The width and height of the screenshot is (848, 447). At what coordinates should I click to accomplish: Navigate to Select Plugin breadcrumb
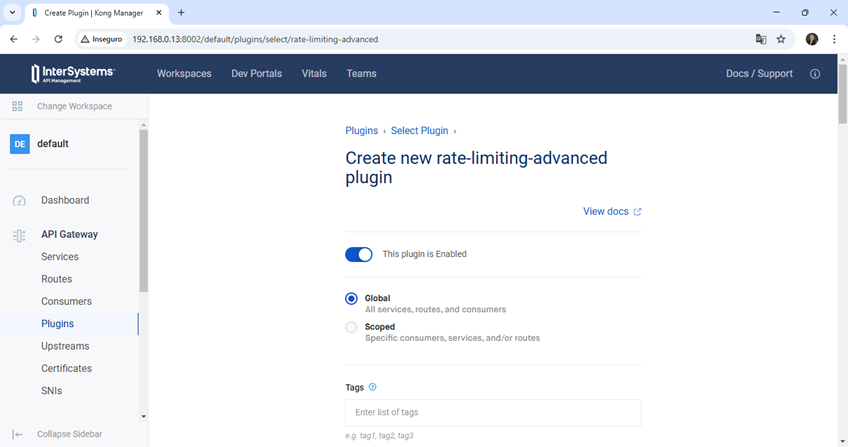click(x=419, y=131)
